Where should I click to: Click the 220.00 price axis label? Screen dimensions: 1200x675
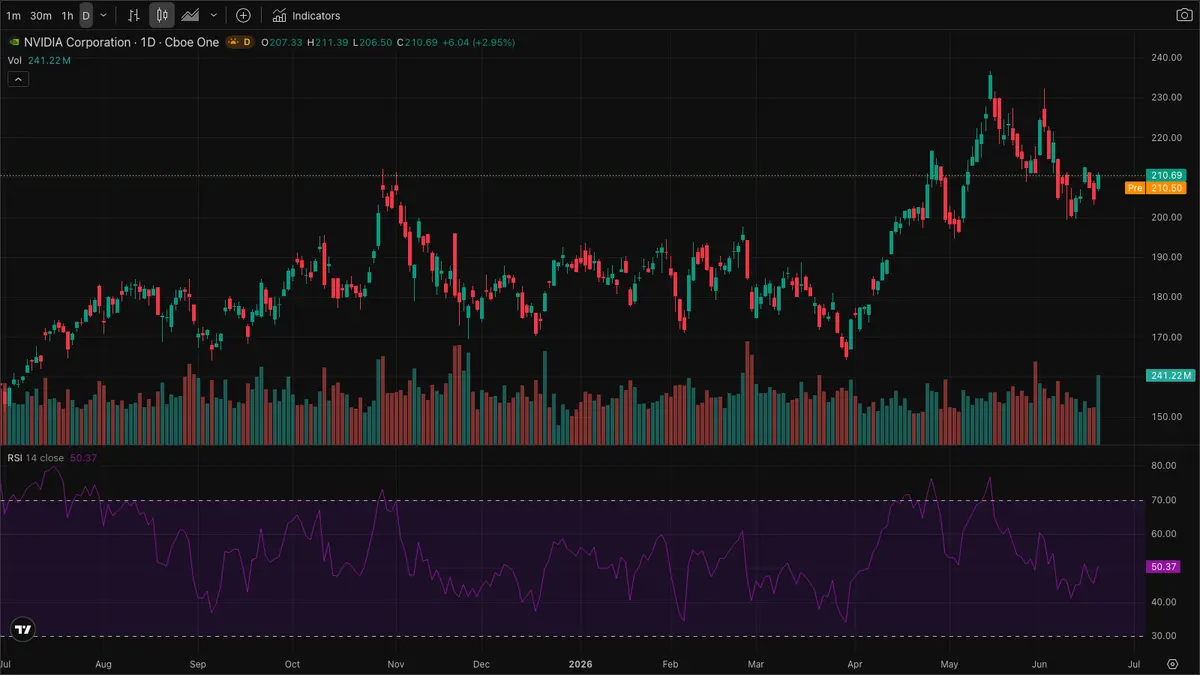(x=1165, y=138)
